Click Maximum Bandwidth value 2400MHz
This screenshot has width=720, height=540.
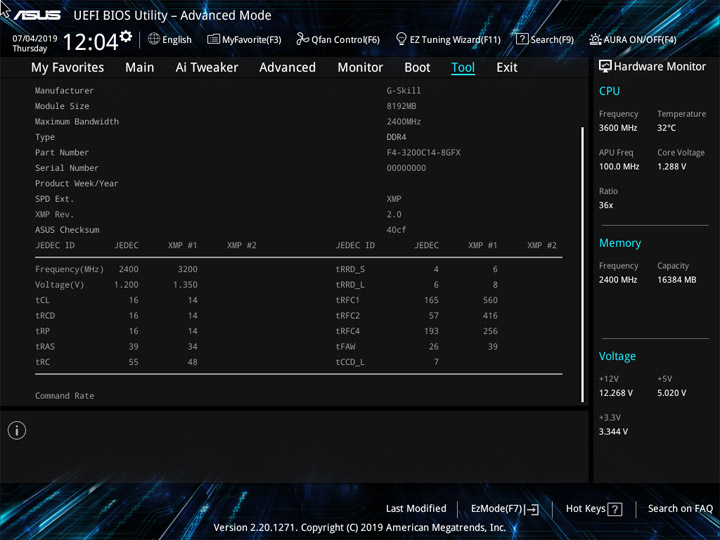[x=404, y=122]
